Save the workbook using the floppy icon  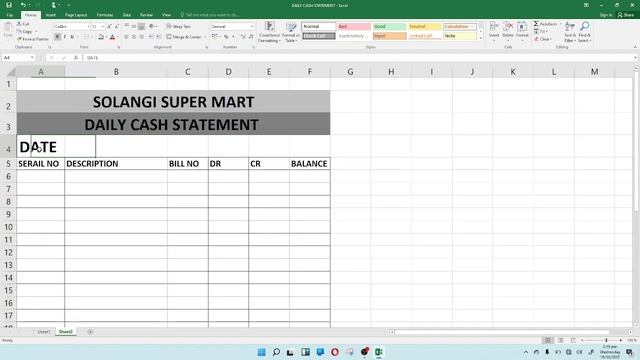coord(9,5)
